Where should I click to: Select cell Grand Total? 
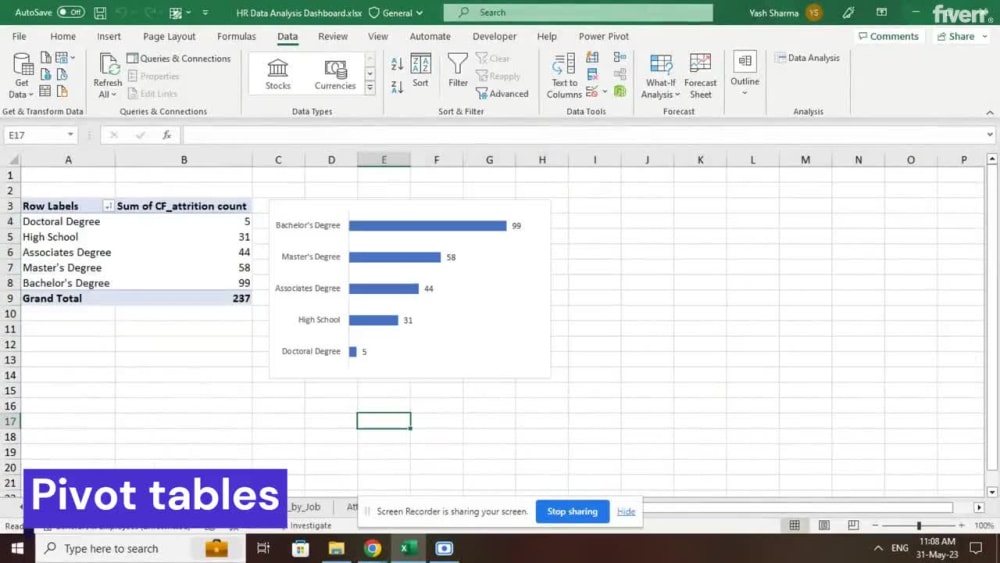pyautogui.click(x=68, y=298)
